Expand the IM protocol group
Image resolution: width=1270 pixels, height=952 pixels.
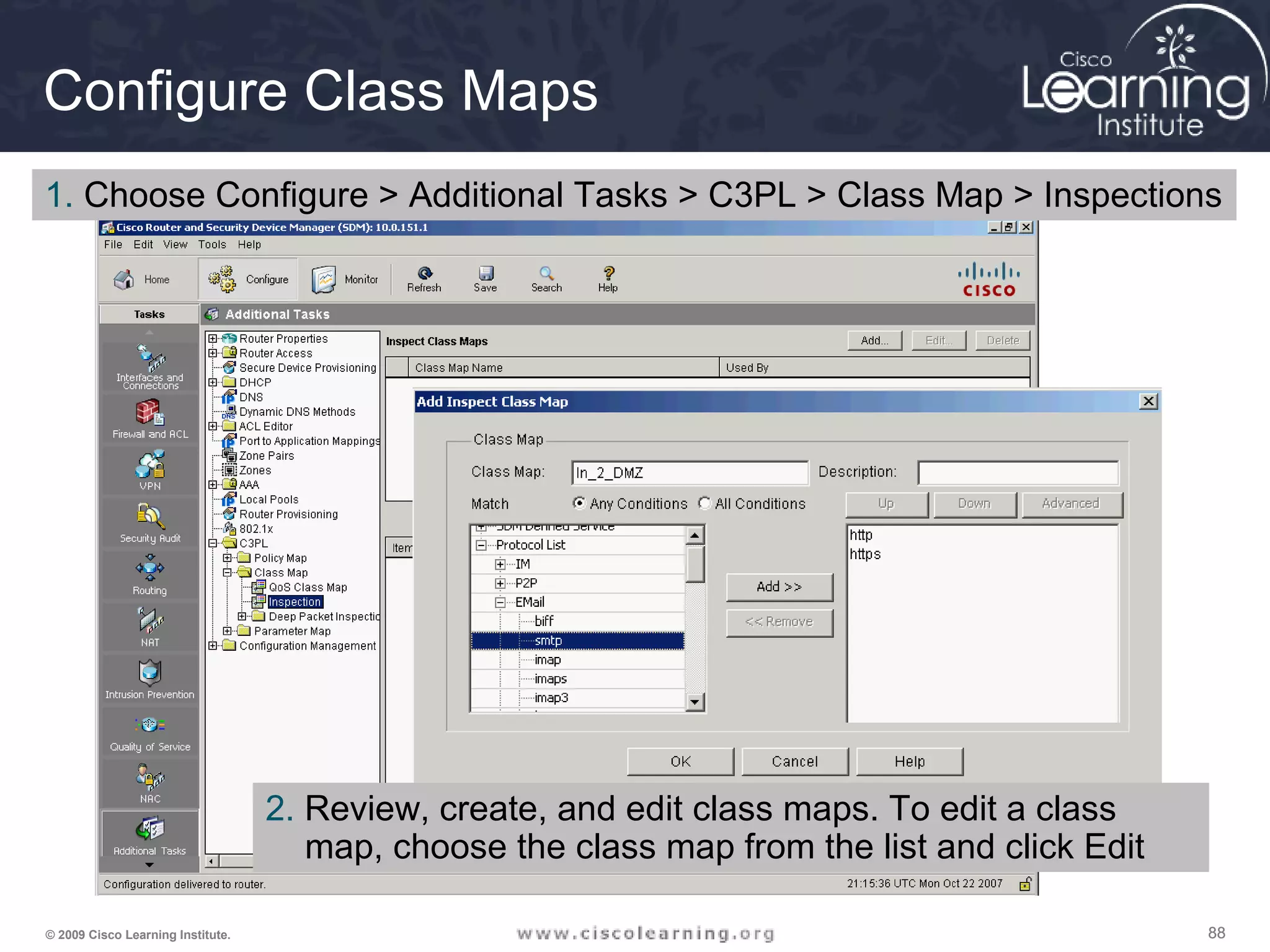(x=500, y=565)
